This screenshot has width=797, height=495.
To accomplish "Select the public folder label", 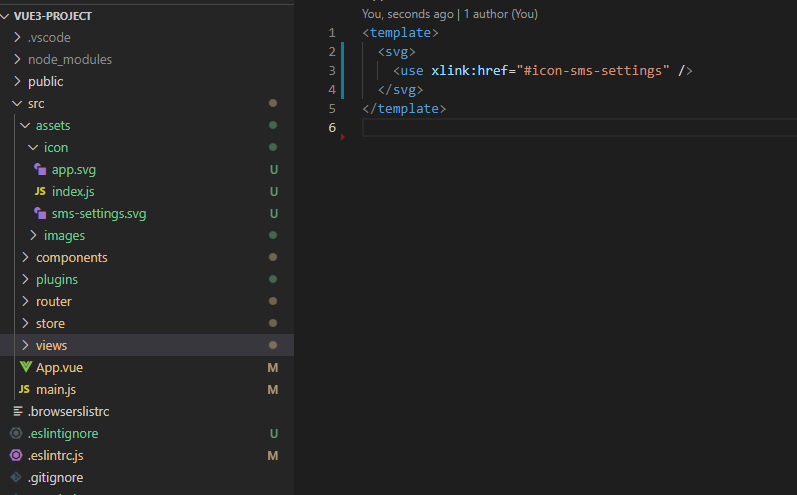I will click(x=46, y=81).
